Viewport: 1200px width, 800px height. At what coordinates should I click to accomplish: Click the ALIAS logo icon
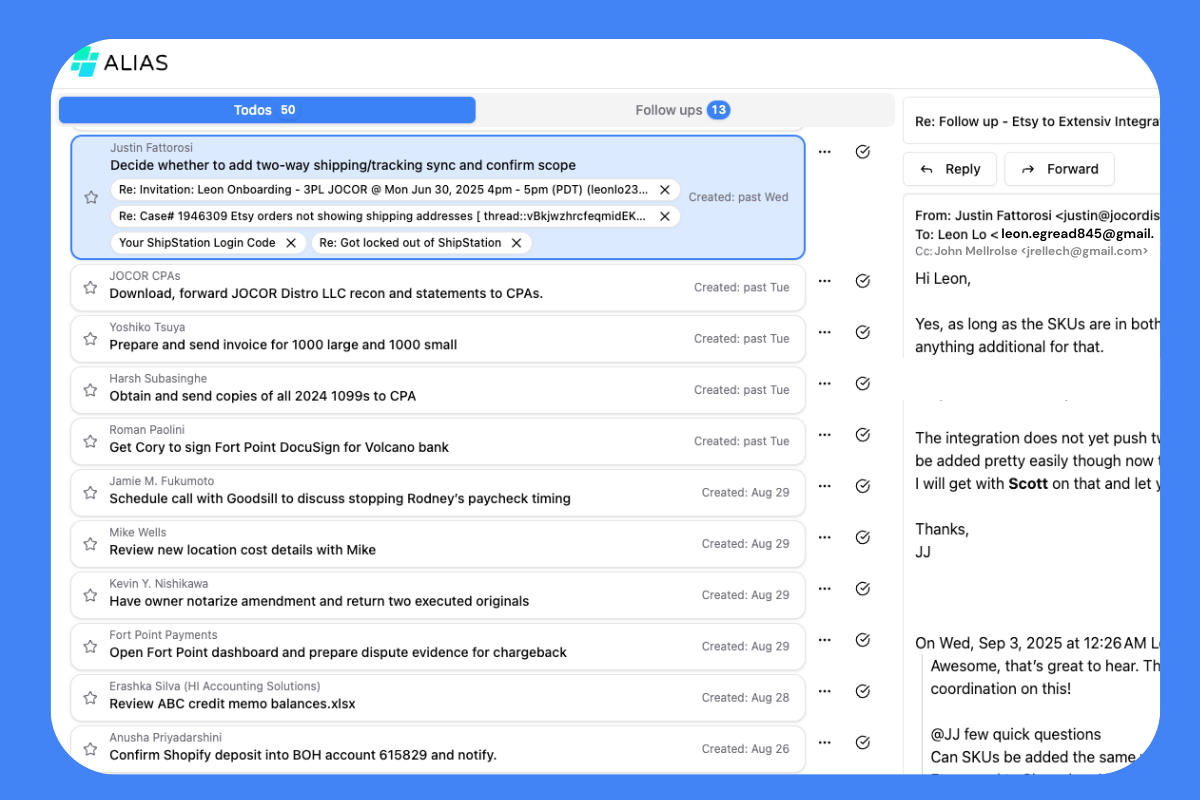(x=85, y=62)
